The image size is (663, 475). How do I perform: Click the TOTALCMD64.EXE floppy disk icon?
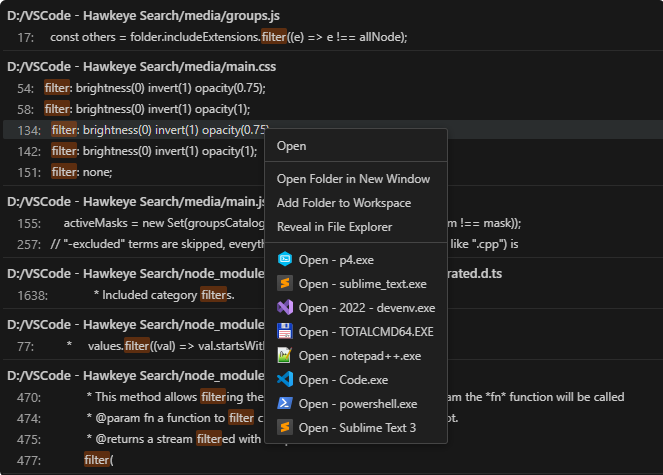[x=285, y=332]
